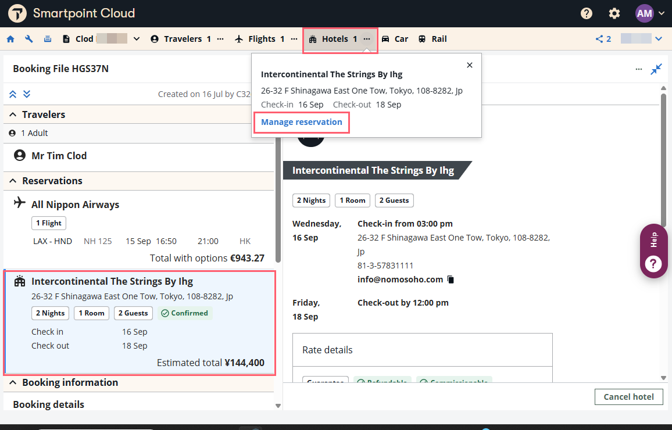
Task: Click the All Nippon Airways reservation
Action: coord(75,204)
